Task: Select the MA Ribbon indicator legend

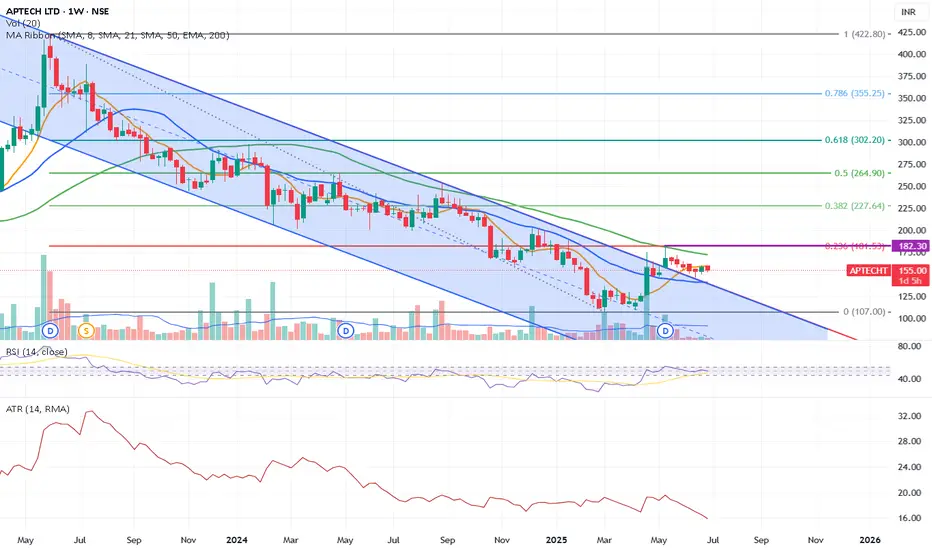Action: coord(117,35)
